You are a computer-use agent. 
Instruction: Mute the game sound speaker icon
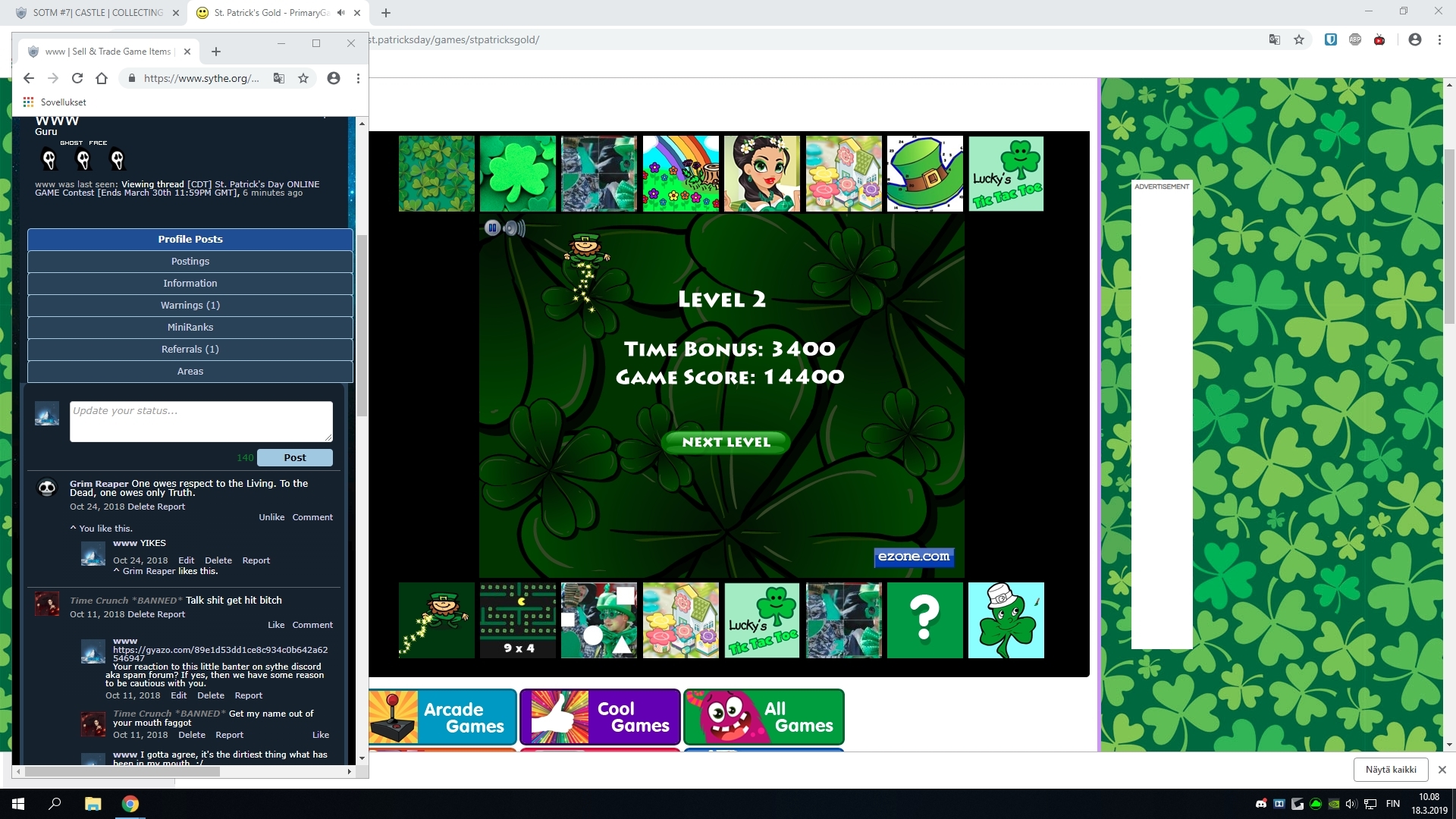coord(514,227)
